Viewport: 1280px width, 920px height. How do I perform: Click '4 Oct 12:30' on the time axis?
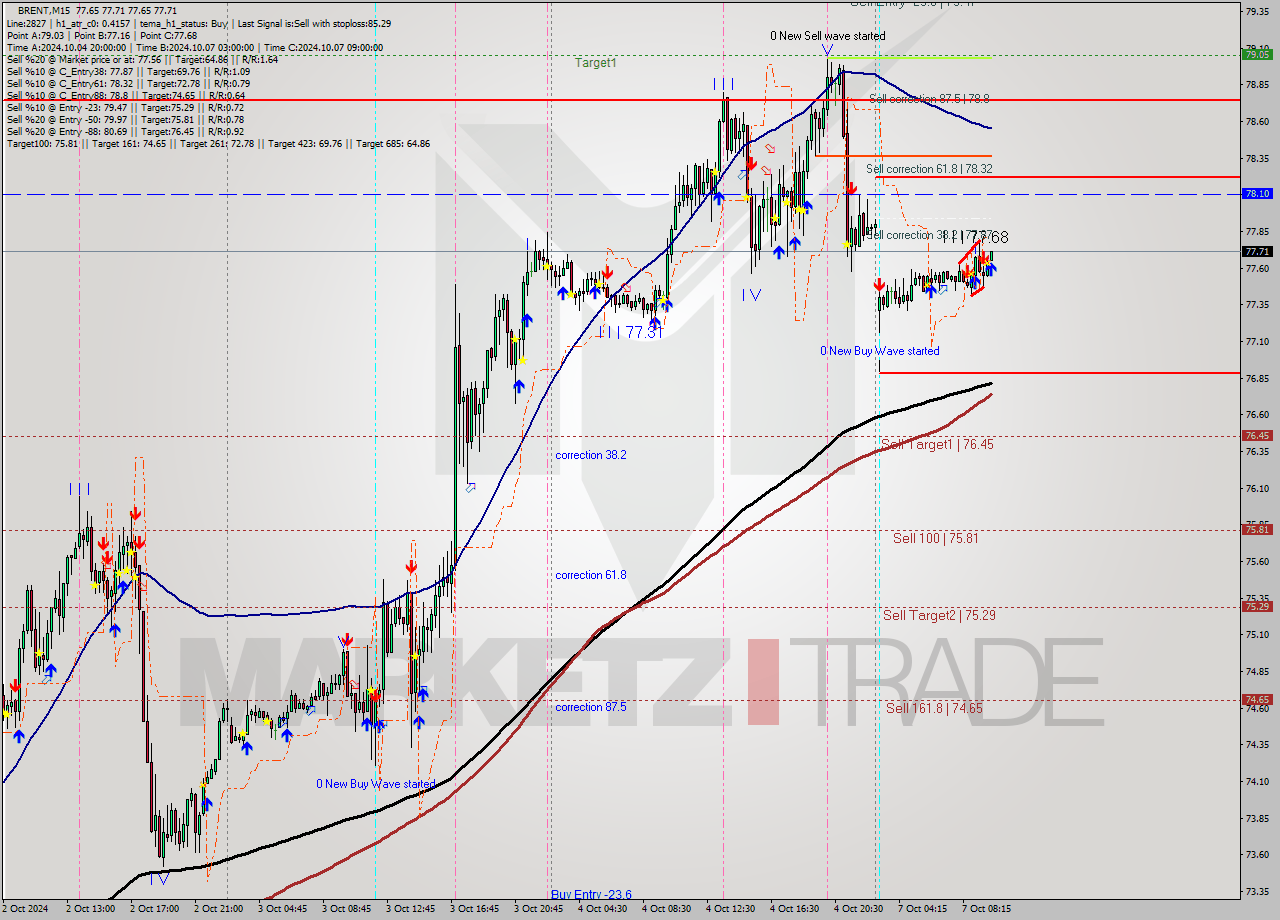[x=730, y=909]
